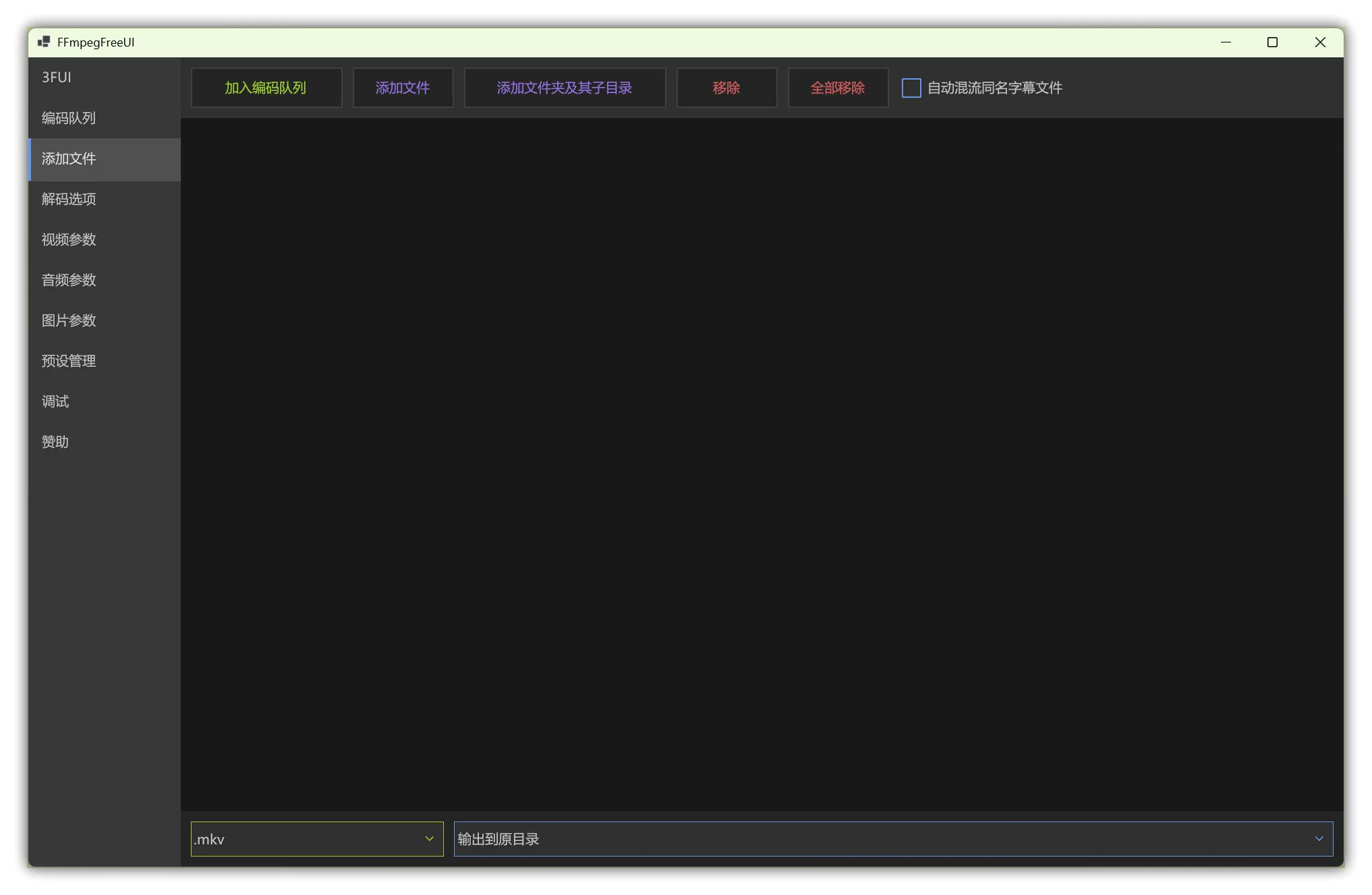Enable the 自动混流同名字幕文件 checkbox

(x=911, y=88)
